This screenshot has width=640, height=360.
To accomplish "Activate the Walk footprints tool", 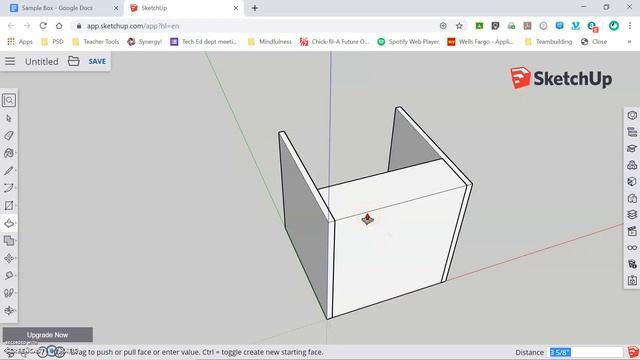I will click(9, 293).
